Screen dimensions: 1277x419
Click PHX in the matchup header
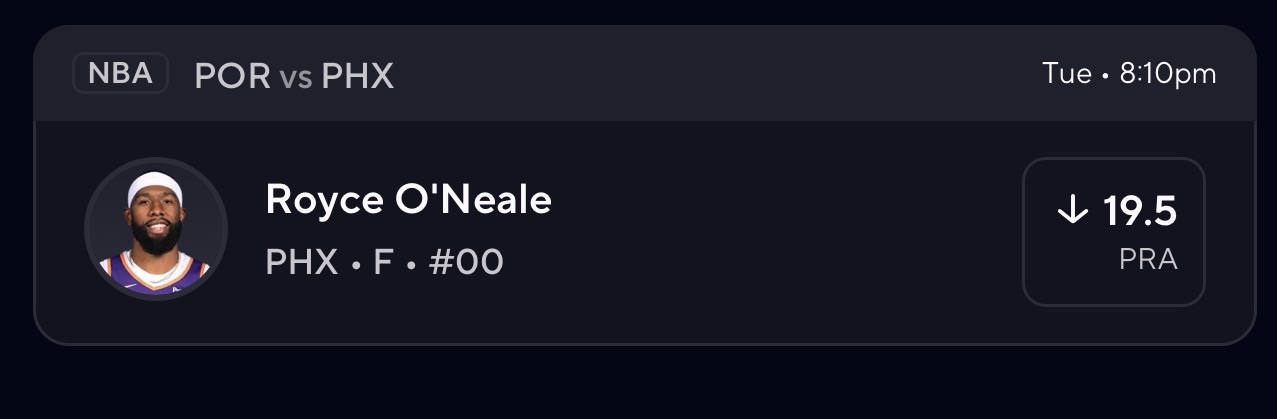(357, 76)
